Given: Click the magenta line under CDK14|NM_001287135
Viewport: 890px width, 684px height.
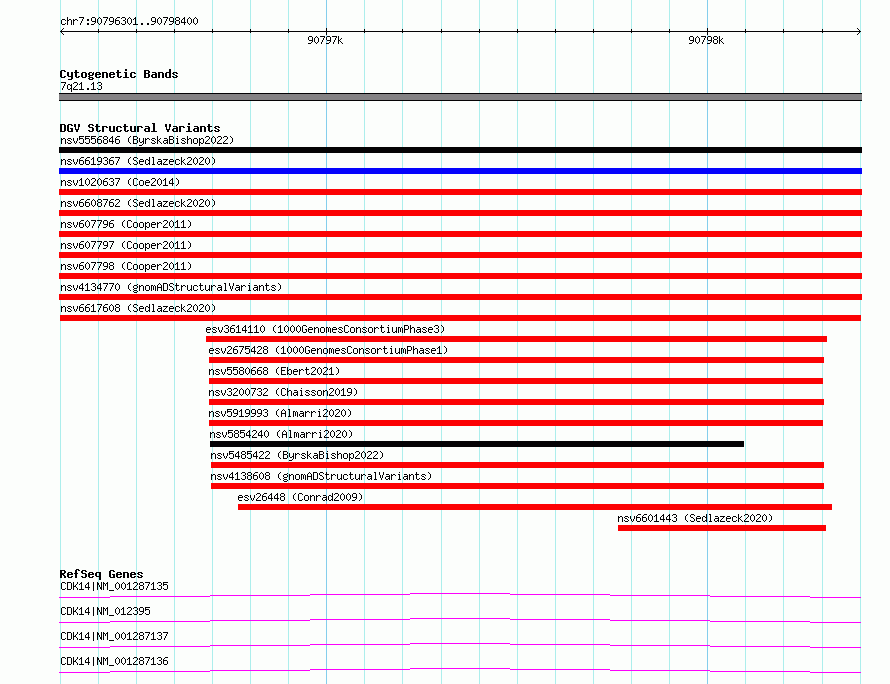Looking at the screenshot, I should click(x=460, y=595).
